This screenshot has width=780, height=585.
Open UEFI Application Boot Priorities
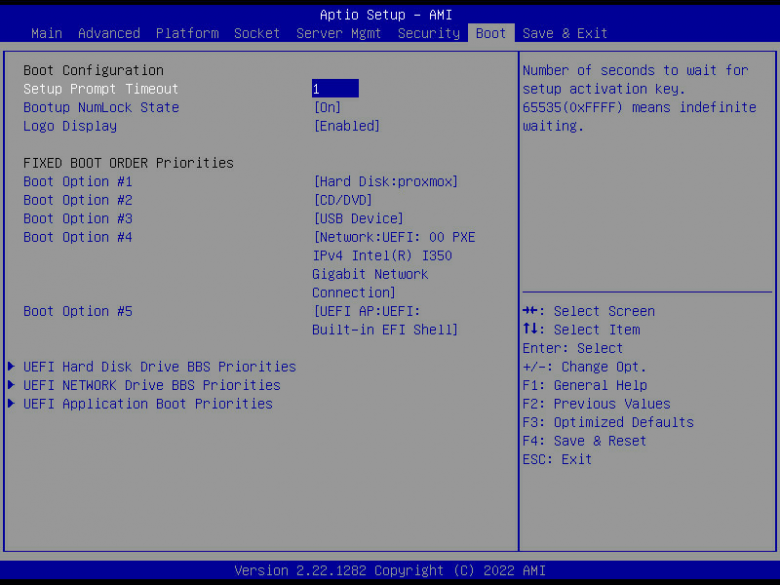click(x=148, y=403)
